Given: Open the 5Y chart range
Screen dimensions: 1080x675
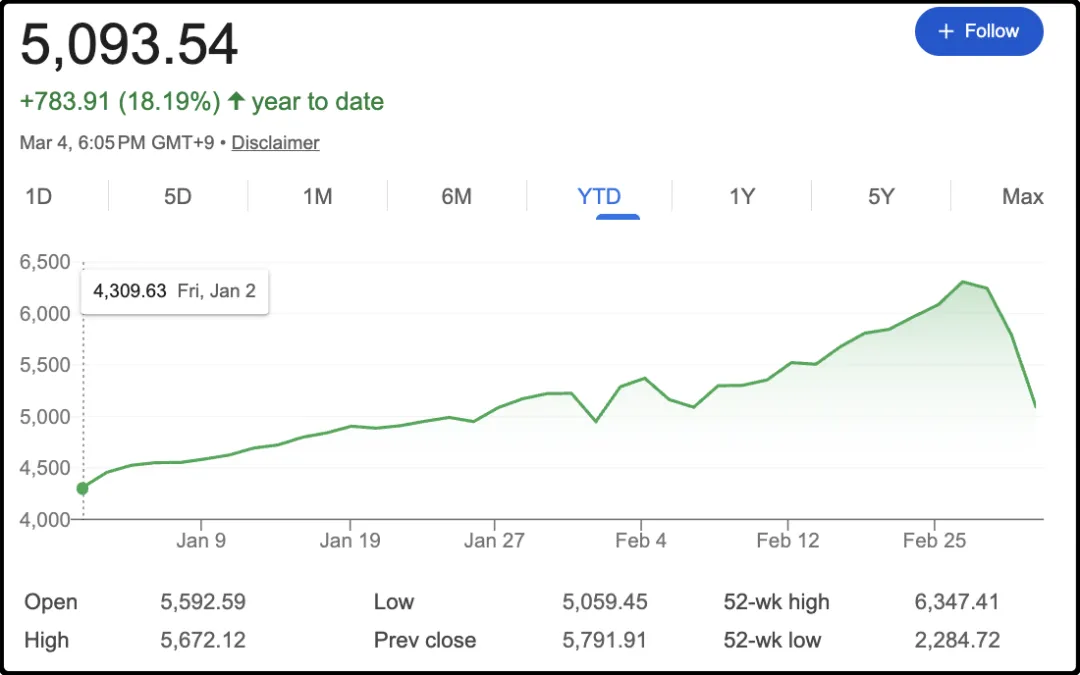Looking at the screenshot, I should click(880, 196).
